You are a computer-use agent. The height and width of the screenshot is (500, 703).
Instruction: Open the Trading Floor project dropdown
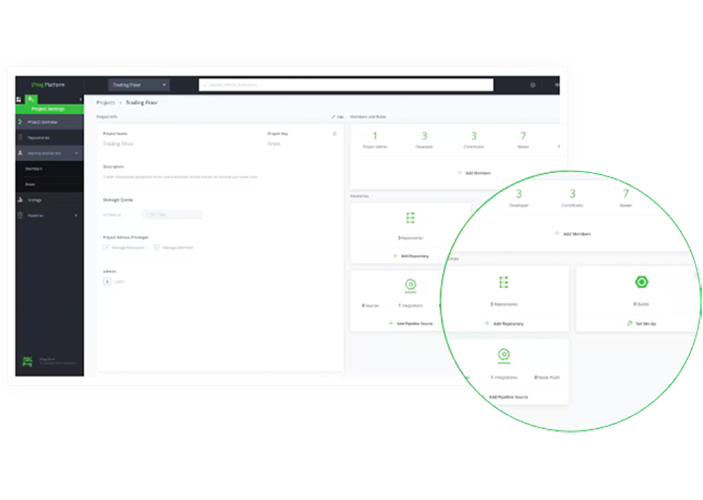click(139, 85)
